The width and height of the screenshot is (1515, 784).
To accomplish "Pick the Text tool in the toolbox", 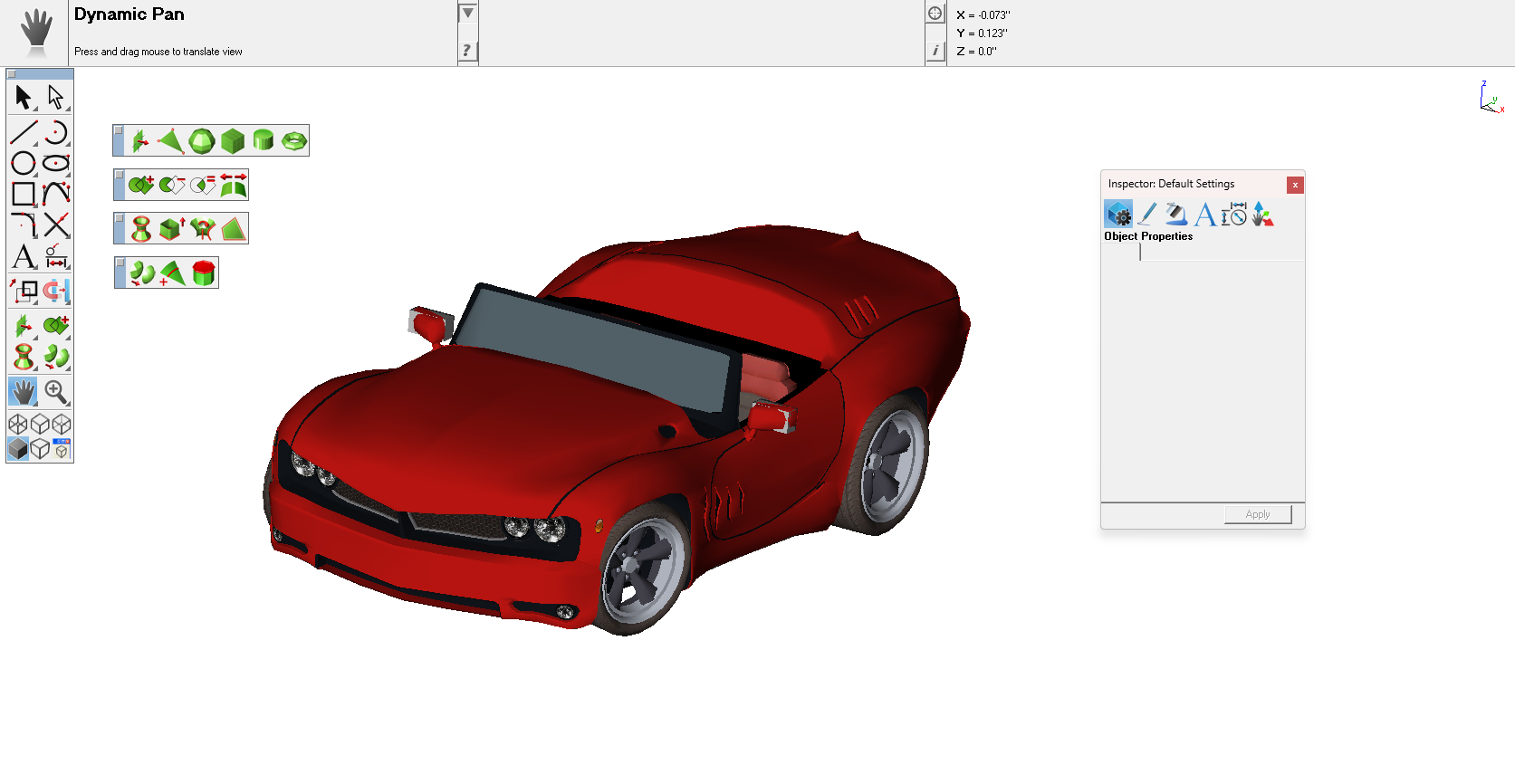I will click(24, 257).
